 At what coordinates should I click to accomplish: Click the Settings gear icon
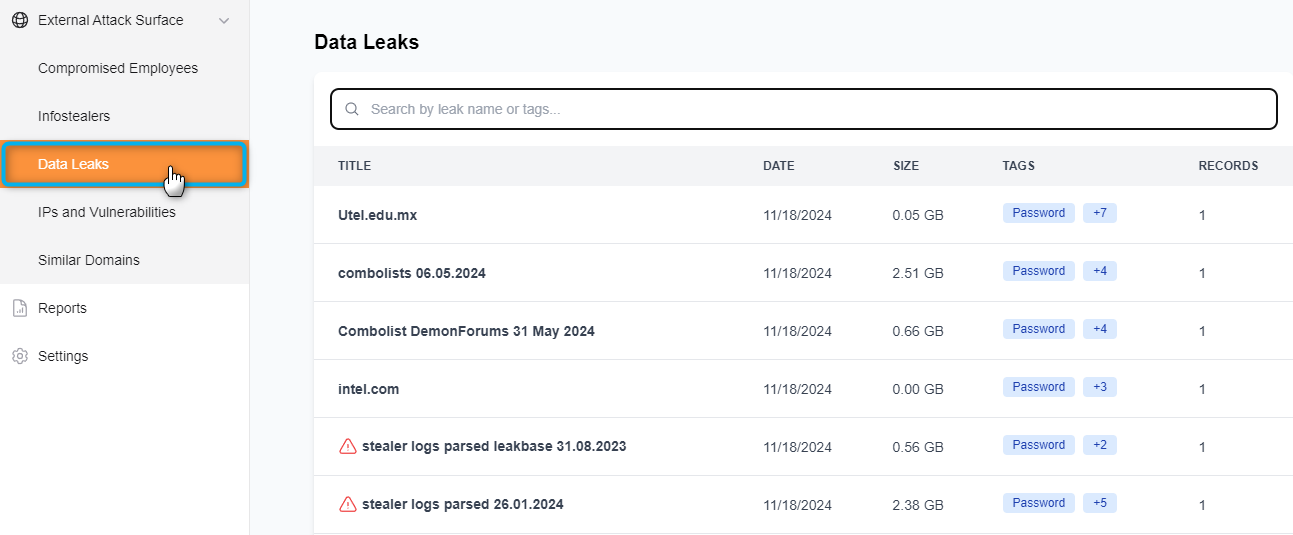pyautogui.click(x=19, y=356)
